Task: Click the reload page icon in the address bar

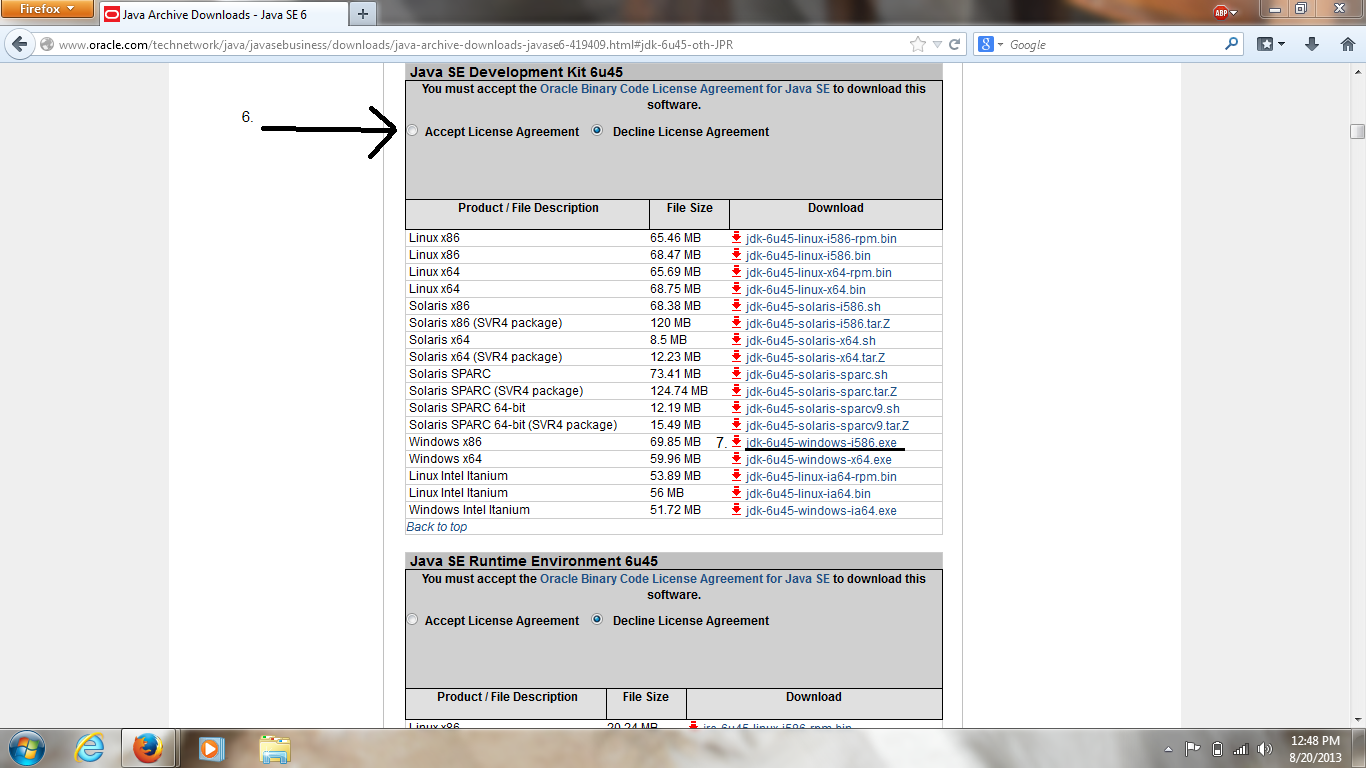Action: coord(954,44)
